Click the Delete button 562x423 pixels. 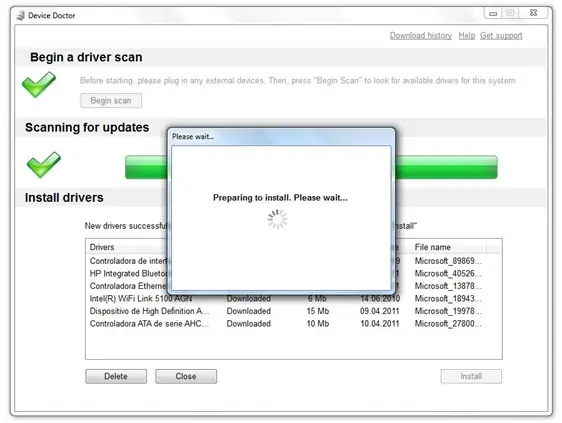click(x=116, y=376)
